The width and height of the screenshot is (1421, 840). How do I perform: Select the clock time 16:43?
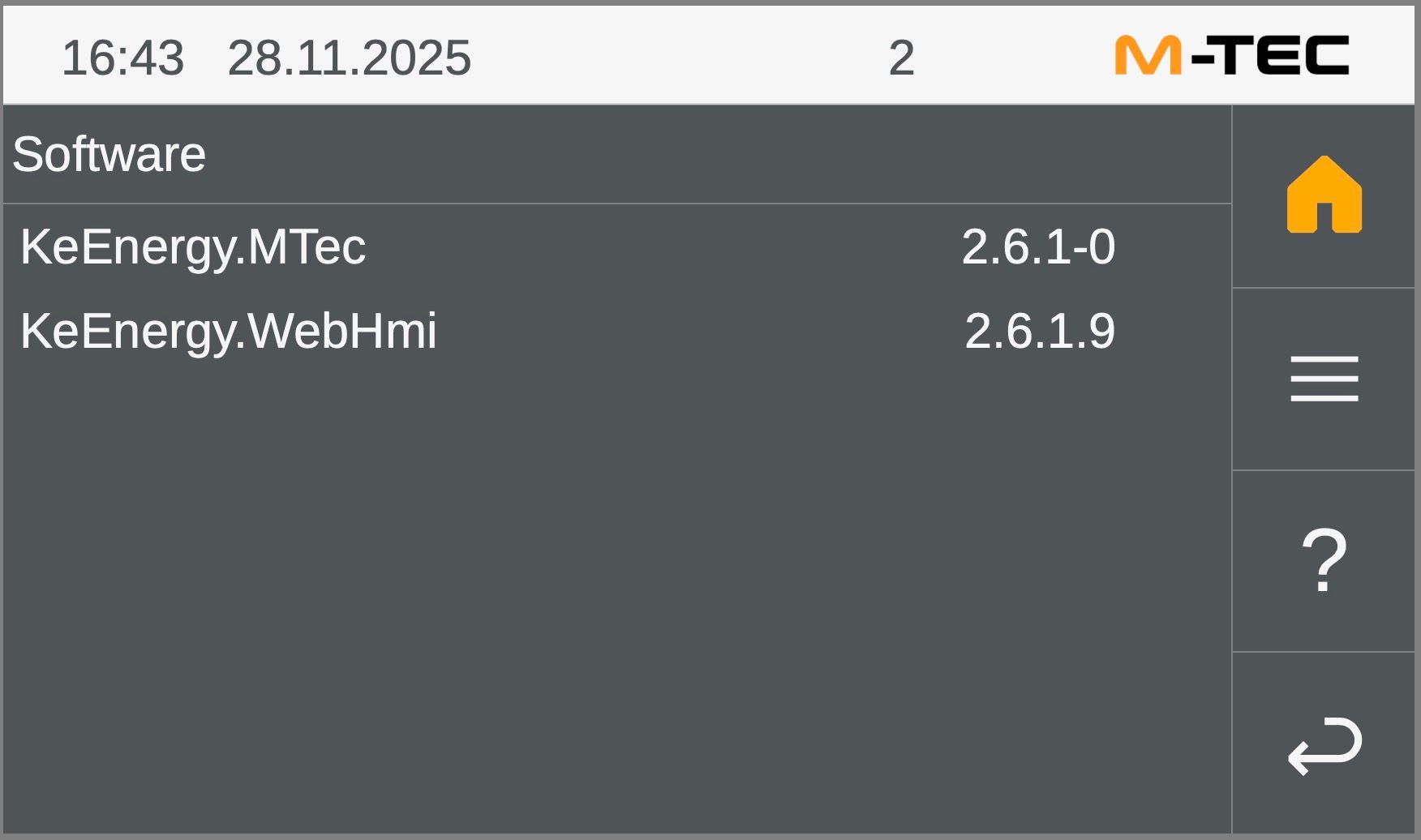point(122,58)
